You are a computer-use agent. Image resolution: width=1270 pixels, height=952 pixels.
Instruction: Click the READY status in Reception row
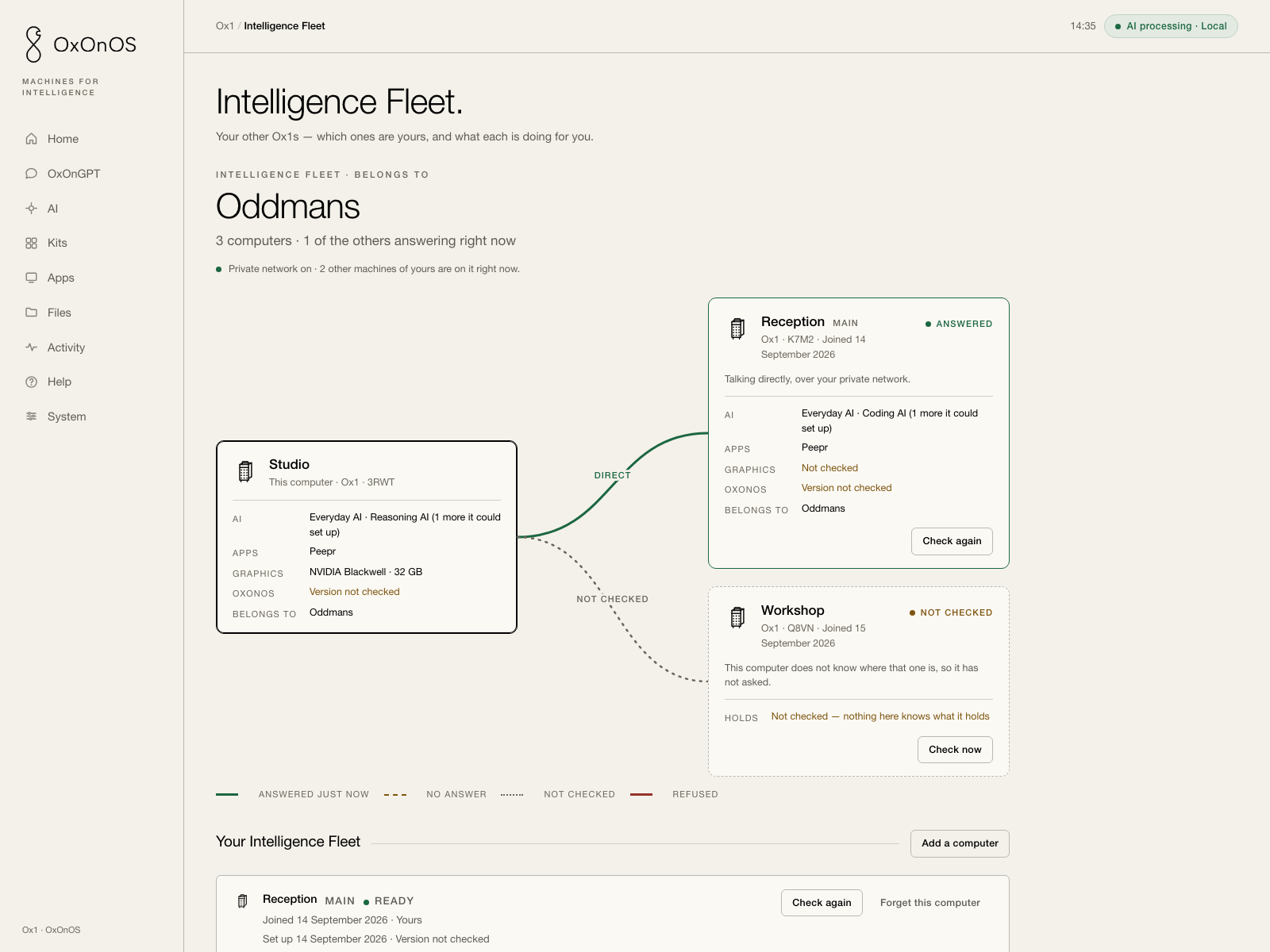coord(389,901)
